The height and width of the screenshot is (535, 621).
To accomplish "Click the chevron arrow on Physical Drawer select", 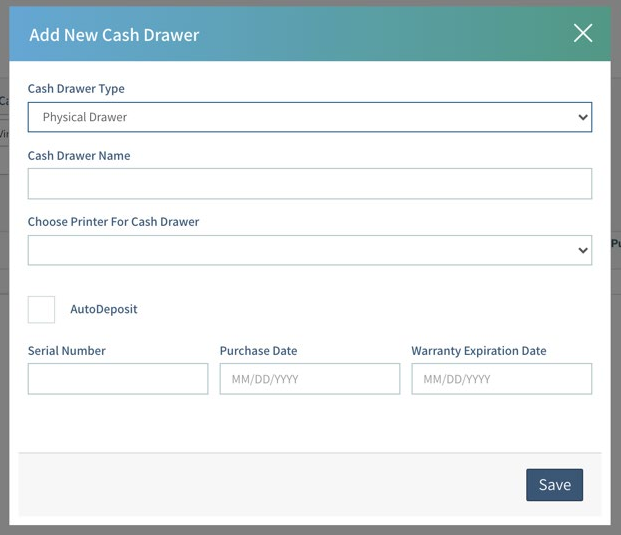I will tap(583, 117).
